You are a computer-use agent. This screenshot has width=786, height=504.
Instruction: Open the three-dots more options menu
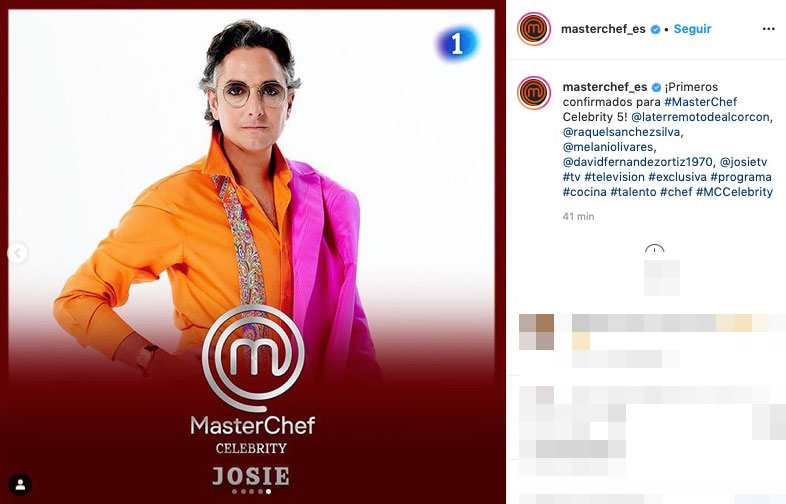tap(768, 29)
